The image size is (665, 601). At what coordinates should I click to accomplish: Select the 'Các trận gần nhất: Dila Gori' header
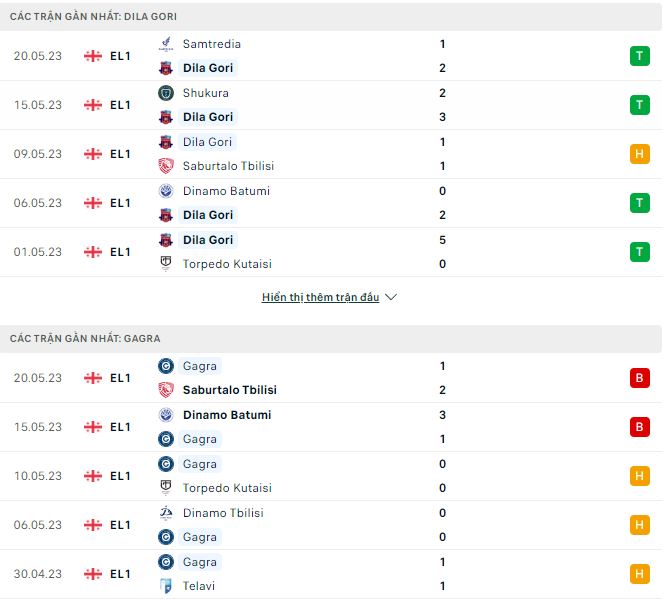coord(94,17)
